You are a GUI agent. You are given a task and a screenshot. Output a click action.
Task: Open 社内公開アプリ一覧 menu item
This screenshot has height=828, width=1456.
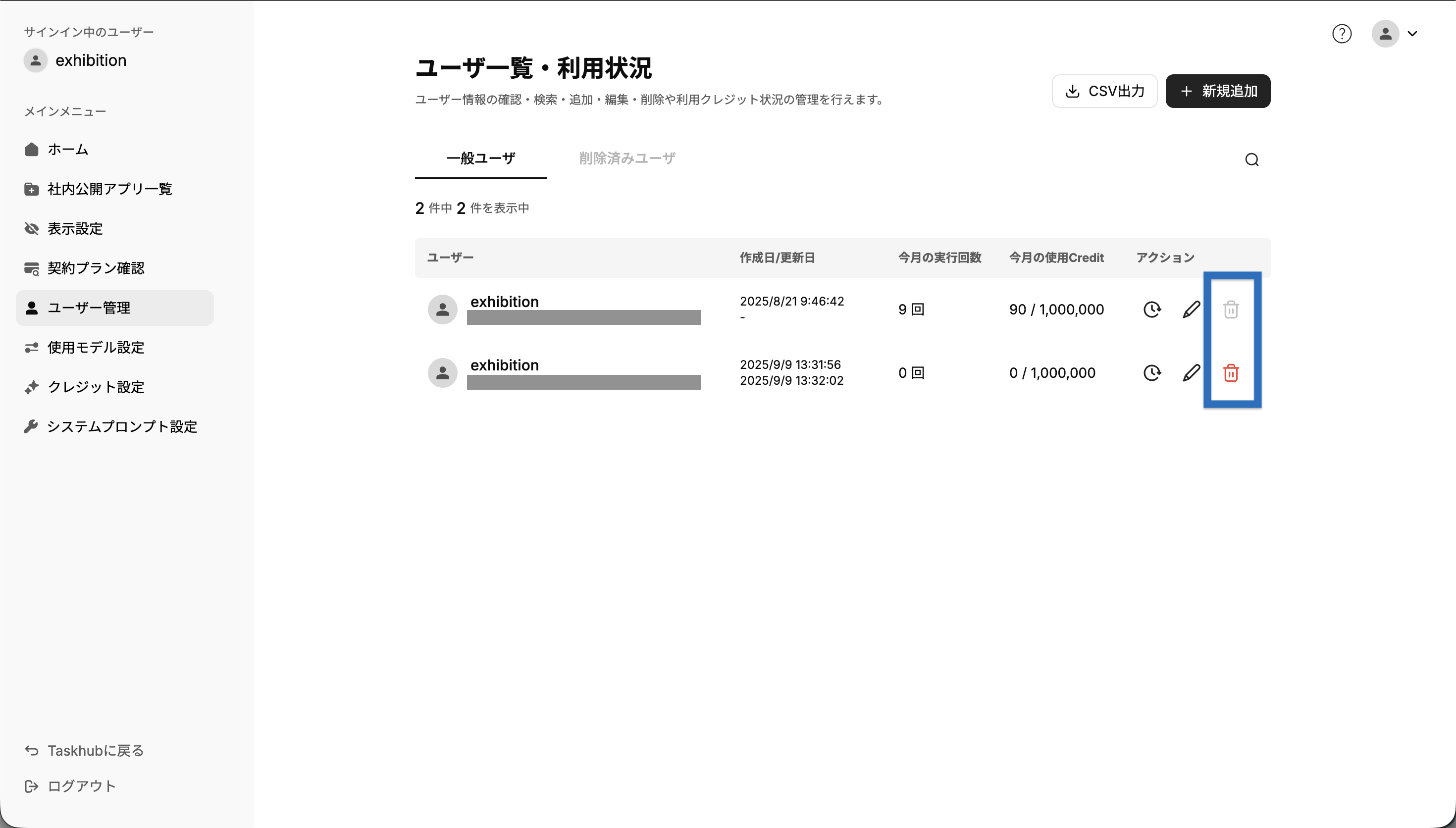[x=109, y=189]
